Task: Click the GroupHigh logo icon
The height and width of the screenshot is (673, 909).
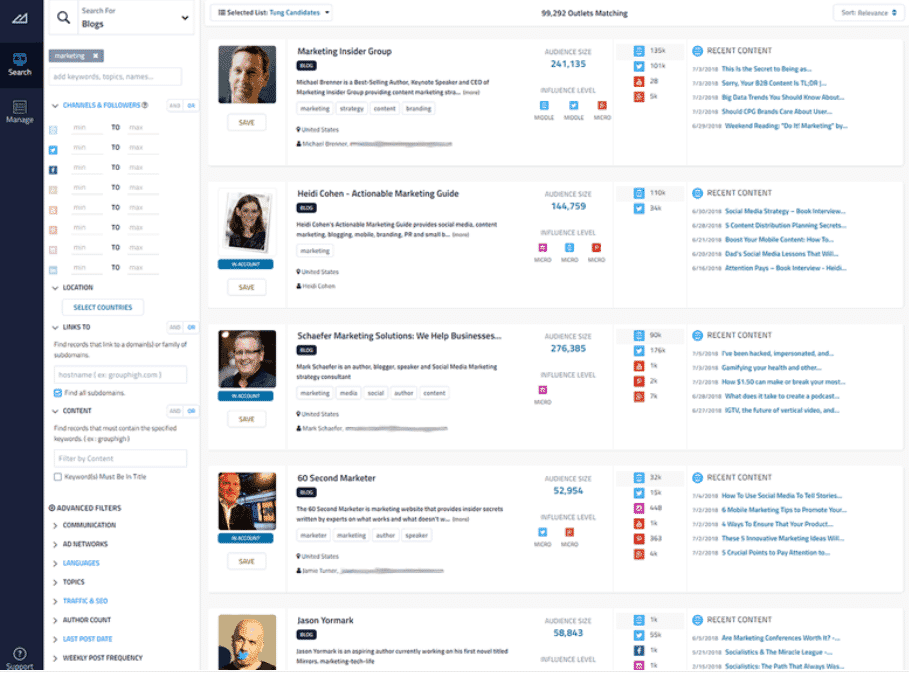Action: click(x=20, y=18)
